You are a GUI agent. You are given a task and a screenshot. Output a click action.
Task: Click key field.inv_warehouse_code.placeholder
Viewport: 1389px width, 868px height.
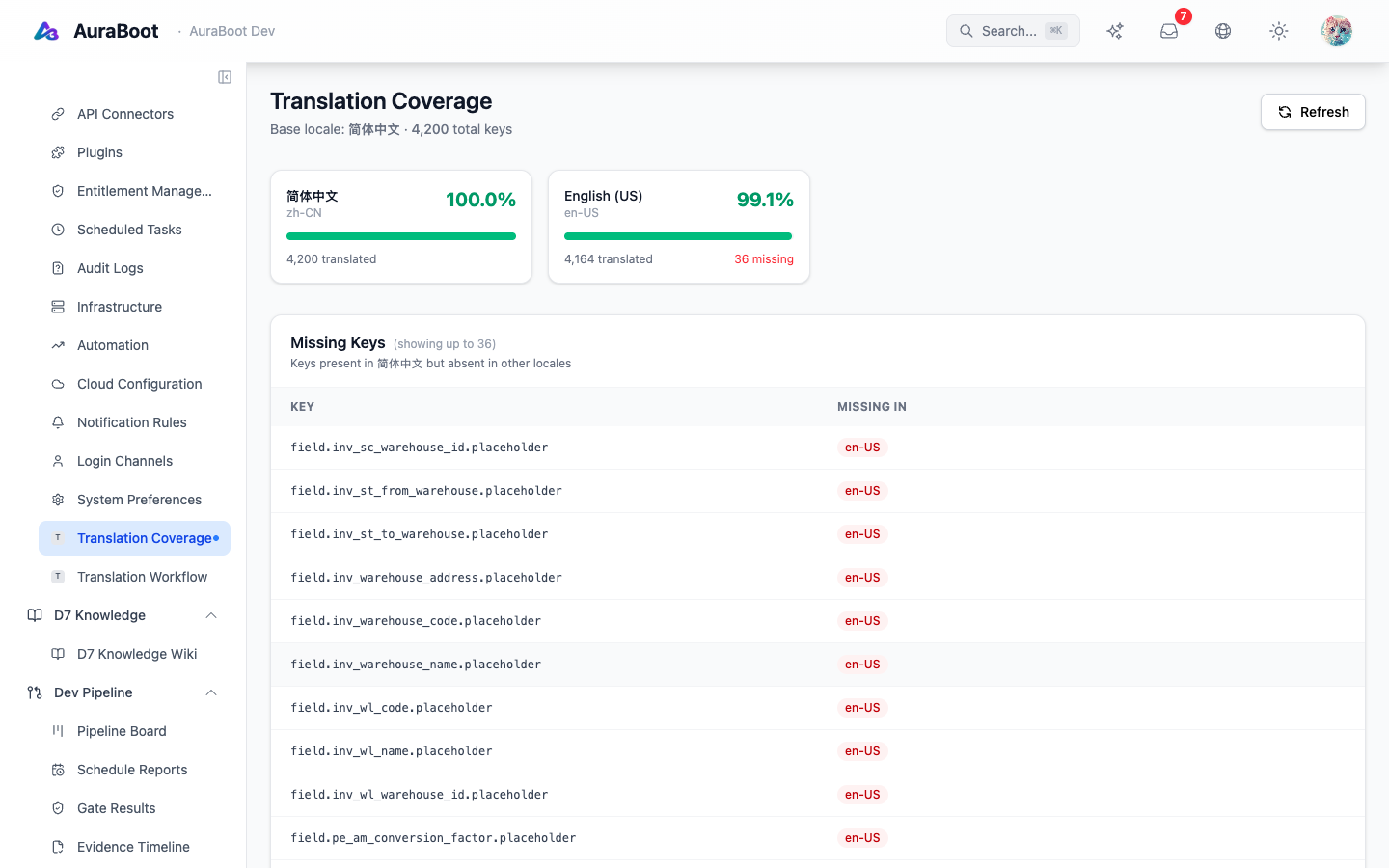point(416,621)
